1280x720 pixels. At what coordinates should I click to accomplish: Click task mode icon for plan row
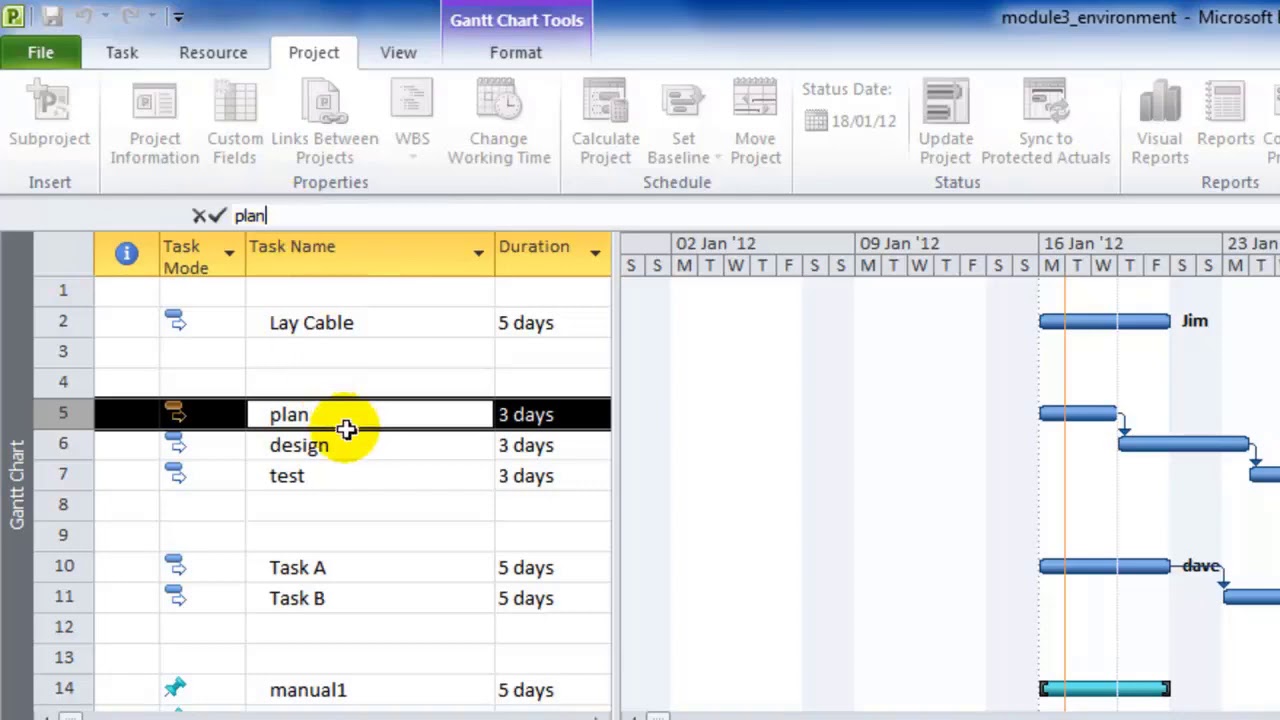tap(175, 412)
